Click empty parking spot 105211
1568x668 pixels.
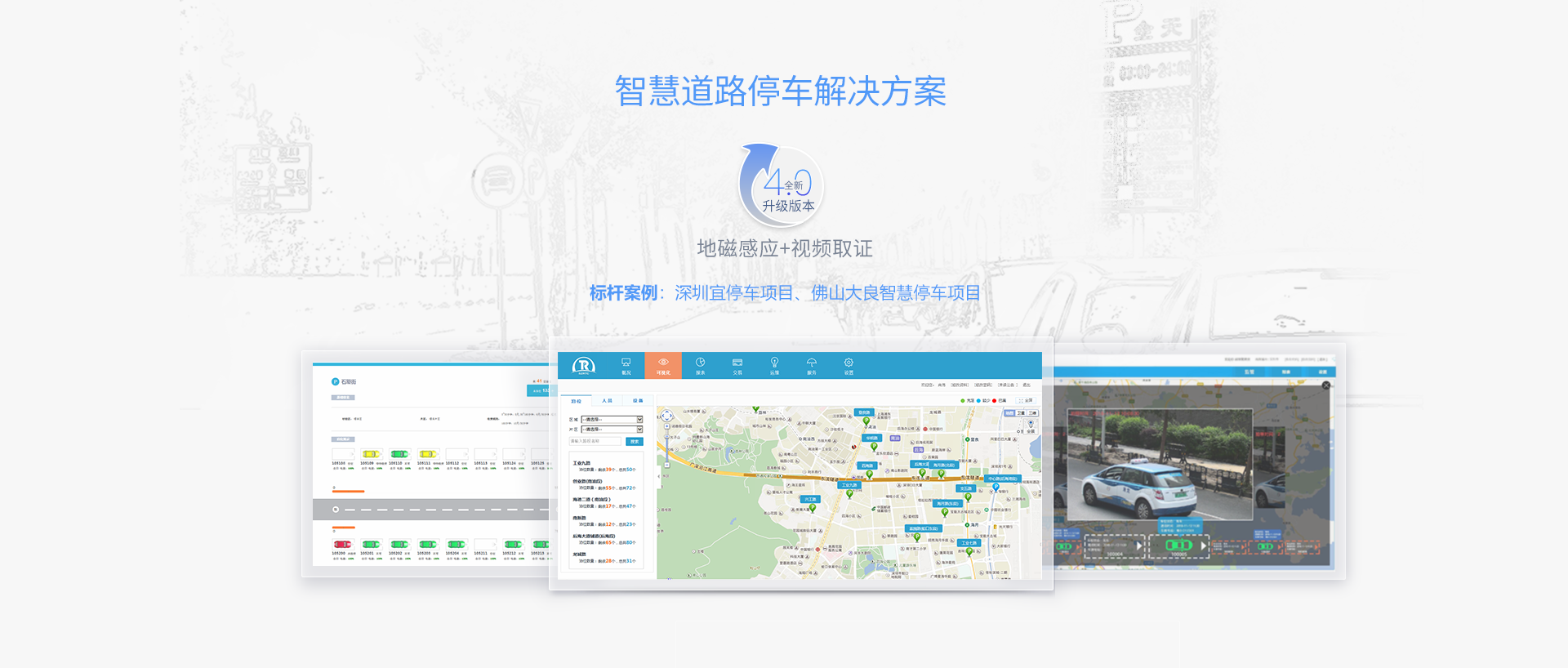(484, 544)
